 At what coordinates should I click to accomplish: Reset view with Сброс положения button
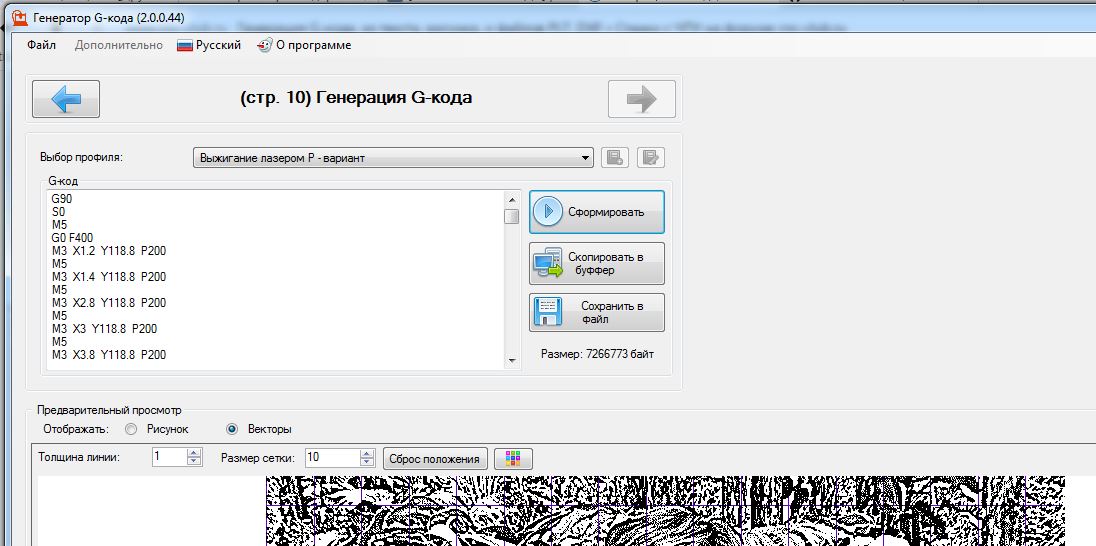(435, 459)
